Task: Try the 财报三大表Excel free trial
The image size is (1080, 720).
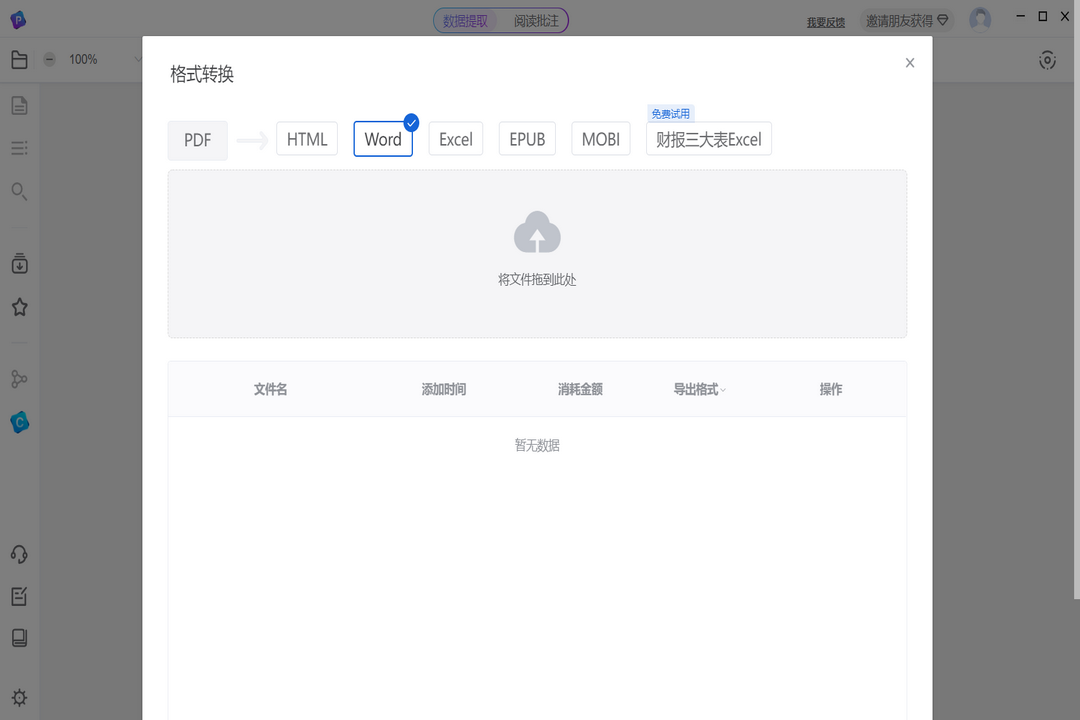Action: pos(708,139)
